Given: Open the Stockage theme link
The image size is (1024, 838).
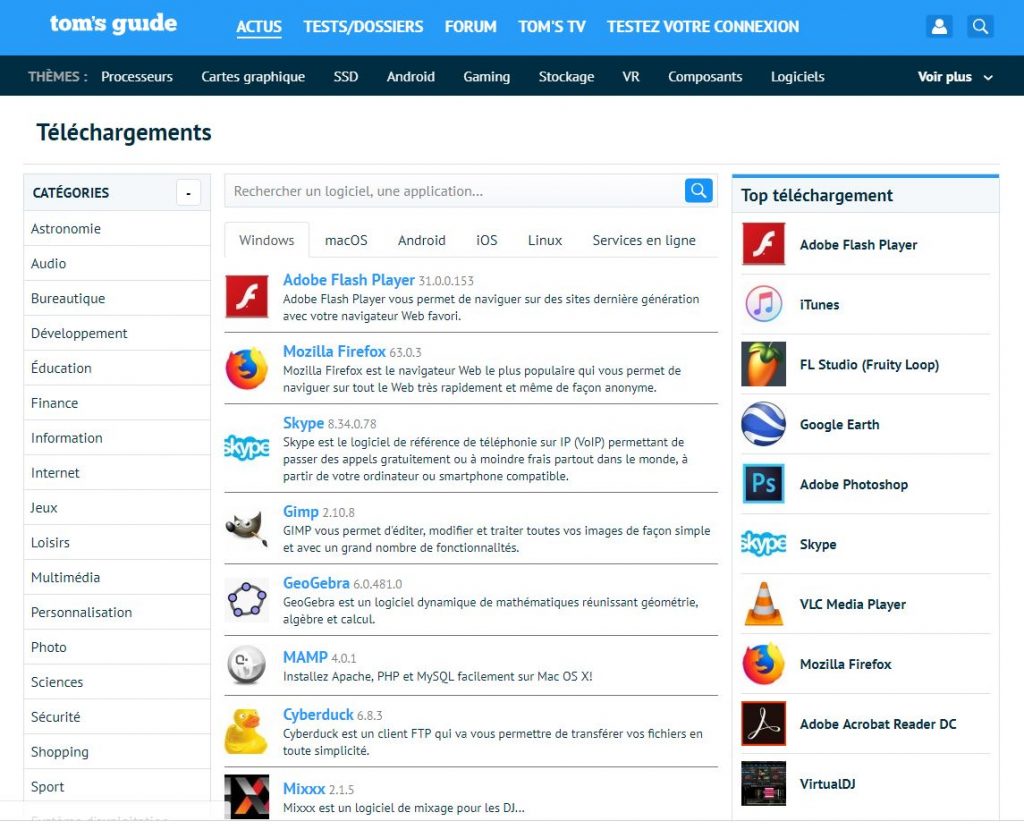Looking at the screenshot, I should coord(566,76).
